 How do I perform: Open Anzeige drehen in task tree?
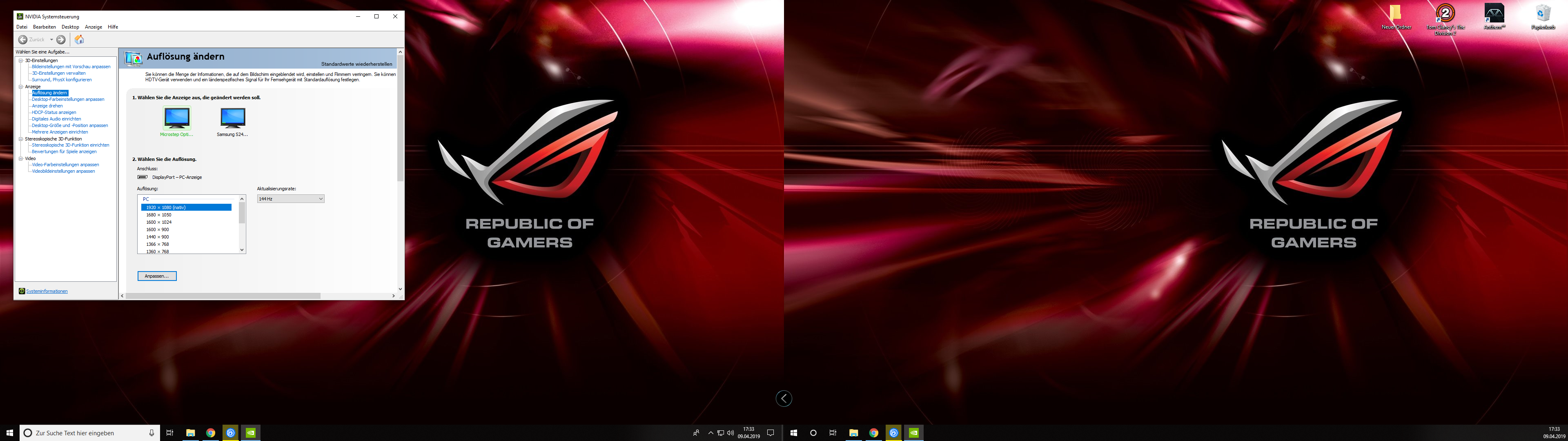[47, 106]
